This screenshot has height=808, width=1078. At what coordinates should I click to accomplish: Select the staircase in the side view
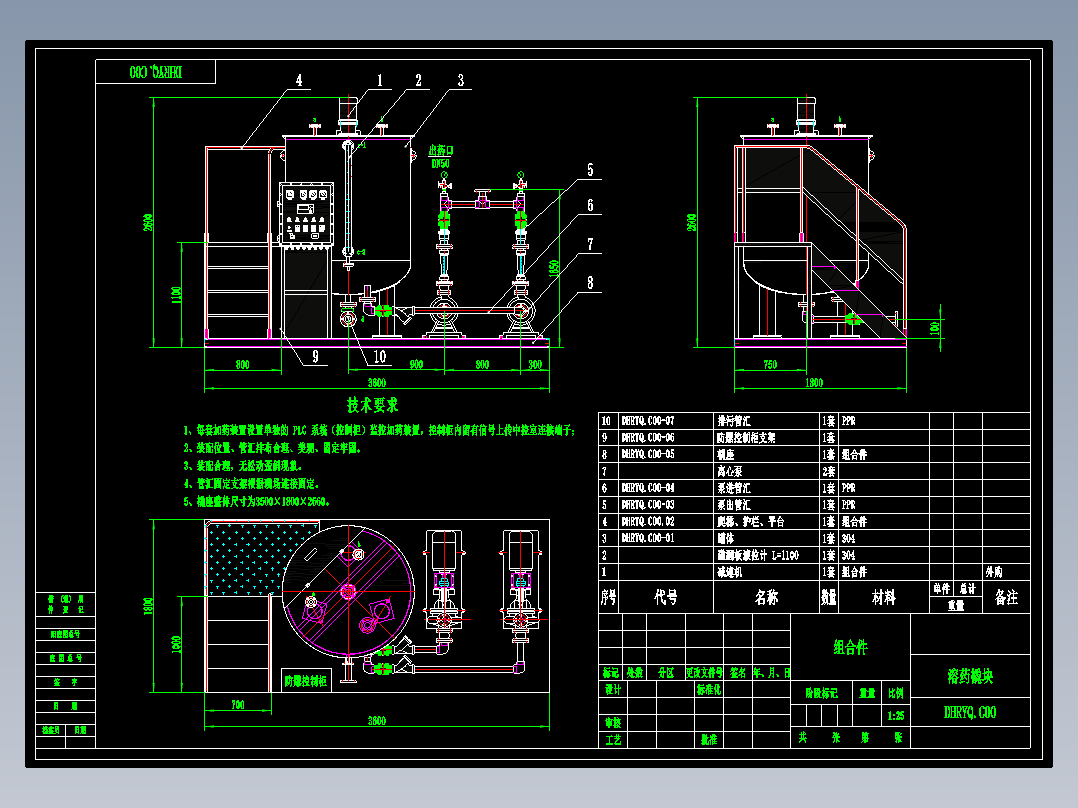(x=857, y=241)
